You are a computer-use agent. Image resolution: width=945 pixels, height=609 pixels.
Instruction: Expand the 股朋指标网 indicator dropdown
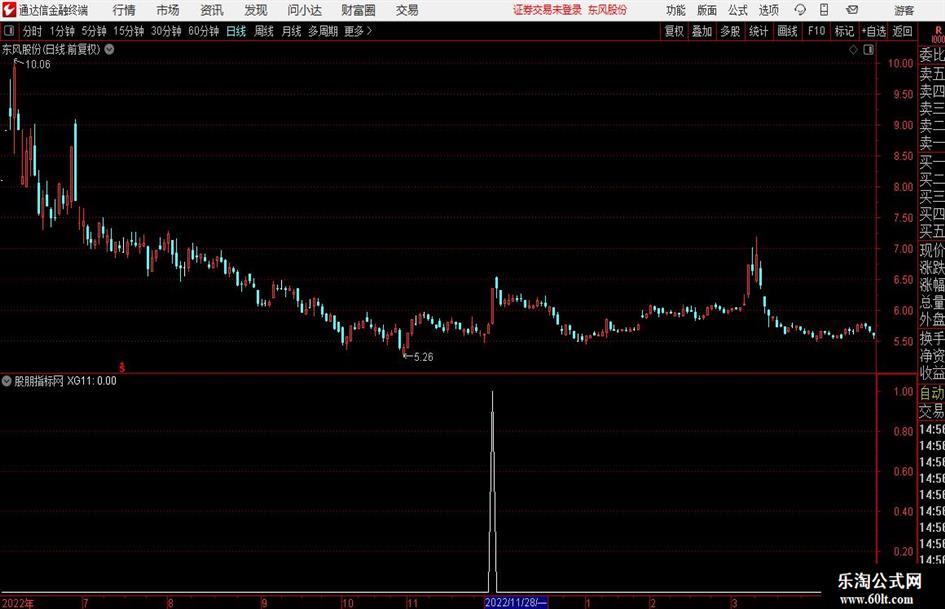coord(7,380)
